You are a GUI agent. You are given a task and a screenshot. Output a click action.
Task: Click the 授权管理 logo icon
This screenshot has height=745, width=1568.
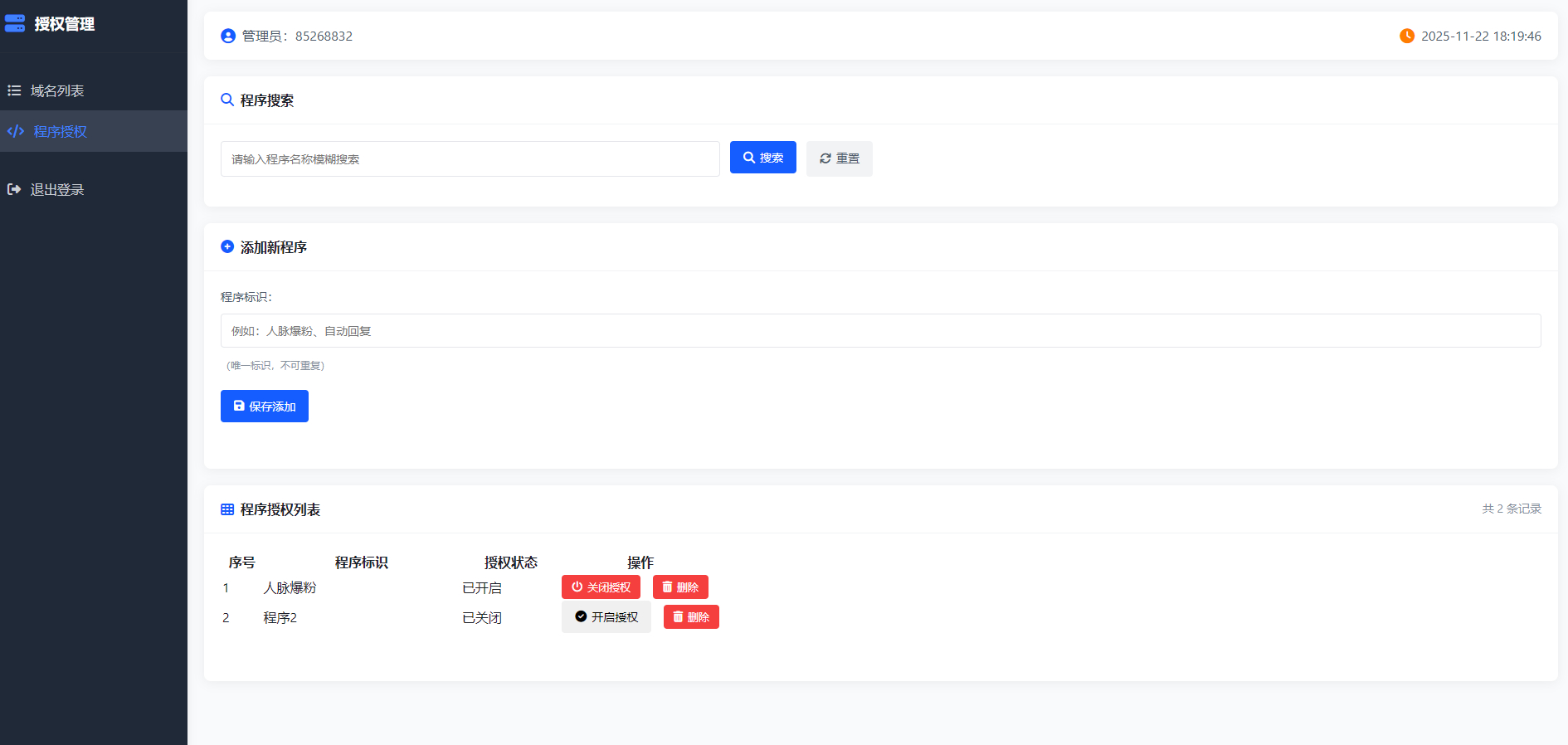[x=15, y=23]
